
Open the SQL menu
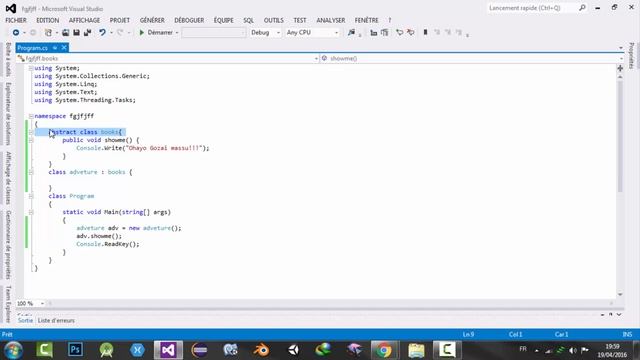248,20
